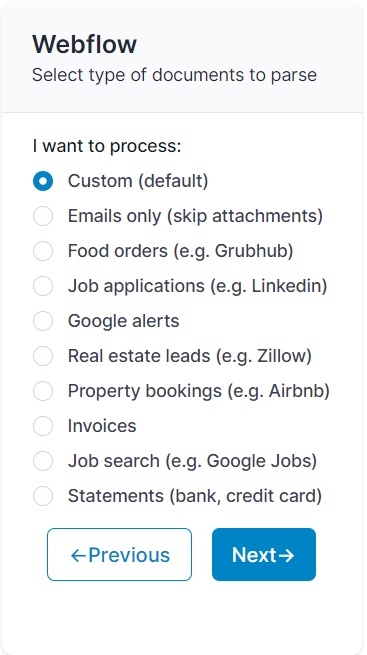The height and width of the screenshot is (655, 367).
Task: Select the Google alerts radio button
Action: click(x=43, y=321)
